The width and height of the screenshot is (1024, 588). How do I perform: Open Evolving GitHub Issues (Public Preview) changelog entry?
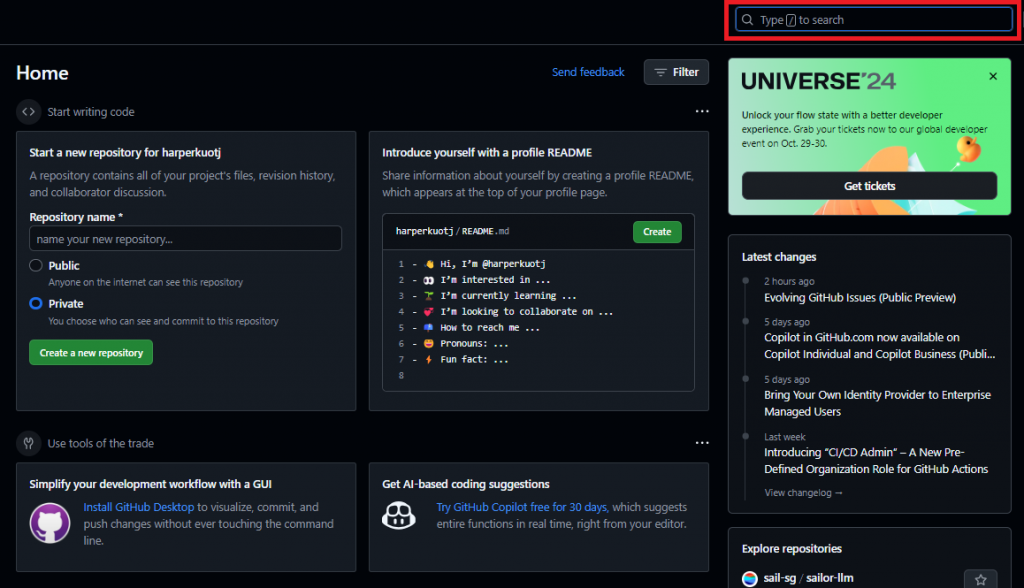(x=860, y=297)
